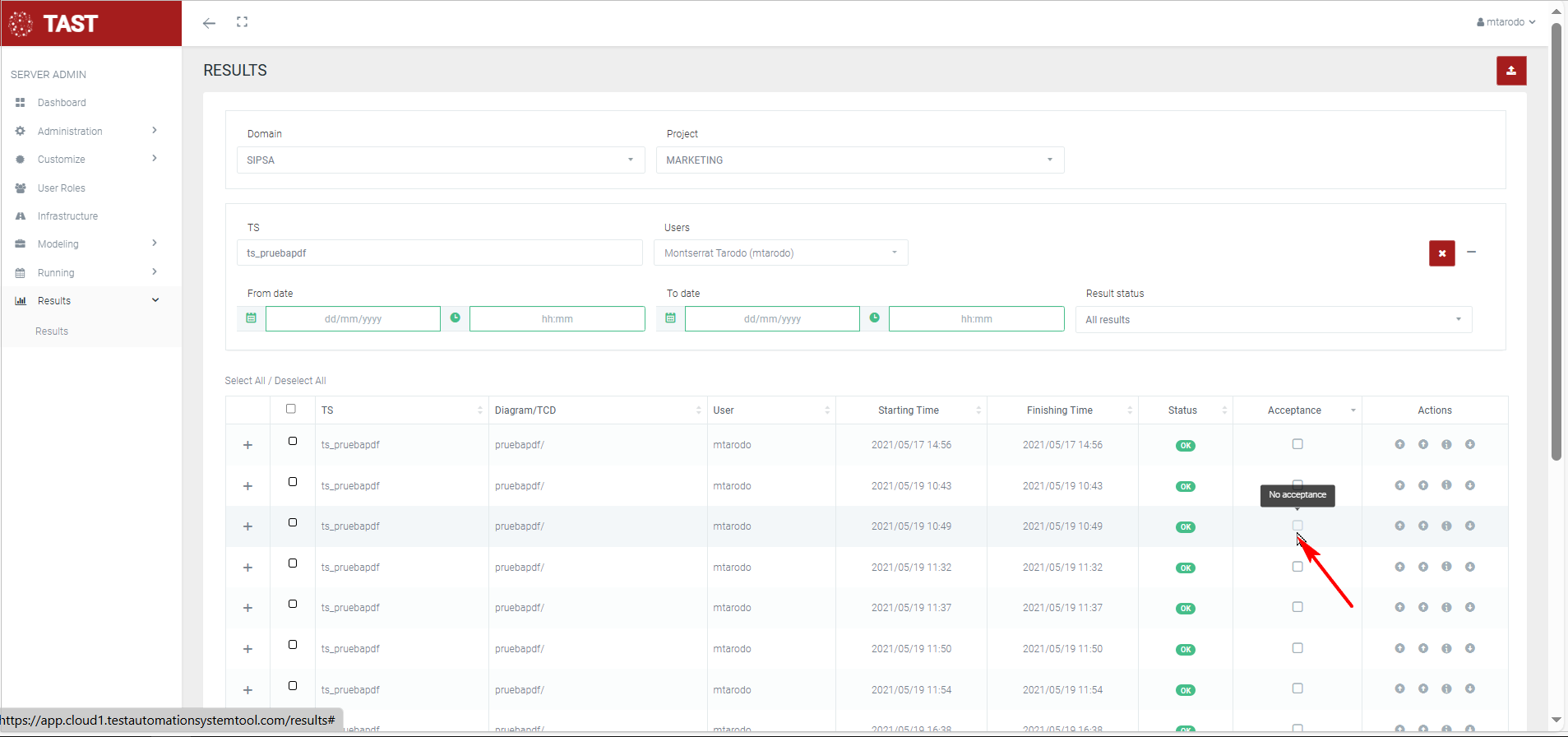Toggle fullscreen mode icon
Image resolution: width=1568 pixels, height=737 pixels.
point(242,22)
